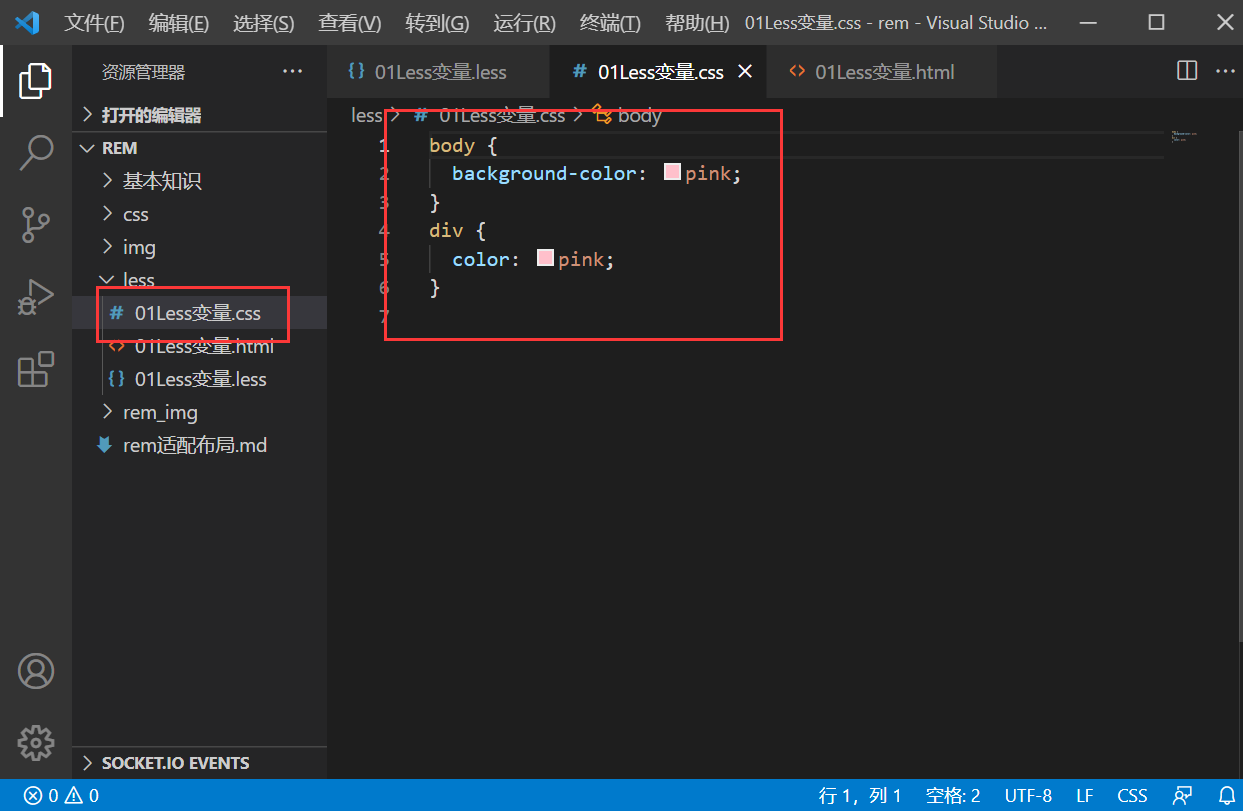The height and width of the screenshot is (811, 1243).
Task: Click the 'div {' selector line
Action: click(457, 230)
